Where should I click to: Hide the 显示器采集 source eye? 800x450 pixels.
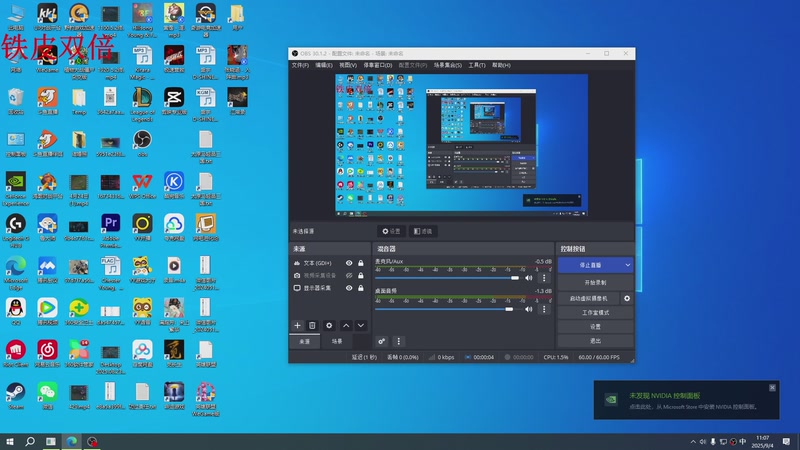coord(349,288)
